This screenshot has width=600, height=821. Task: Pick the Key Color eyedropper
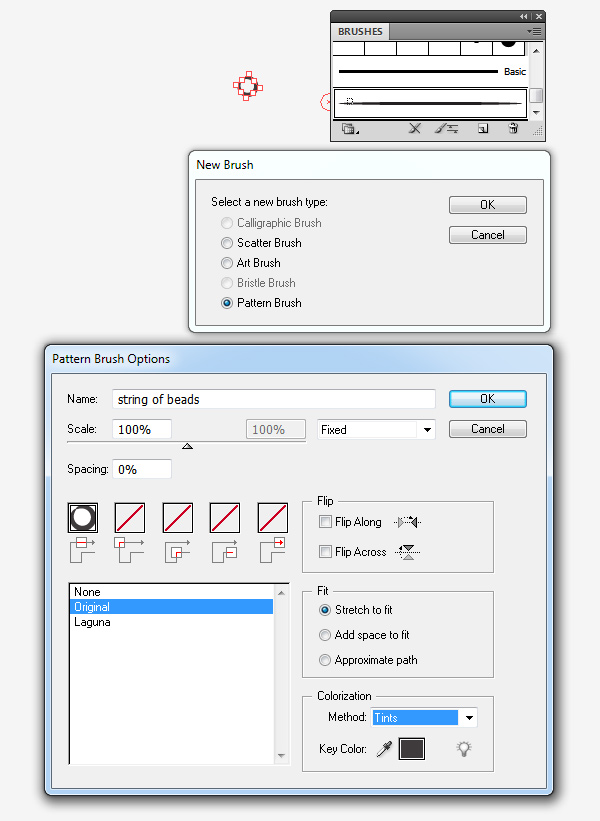(384, 749)
